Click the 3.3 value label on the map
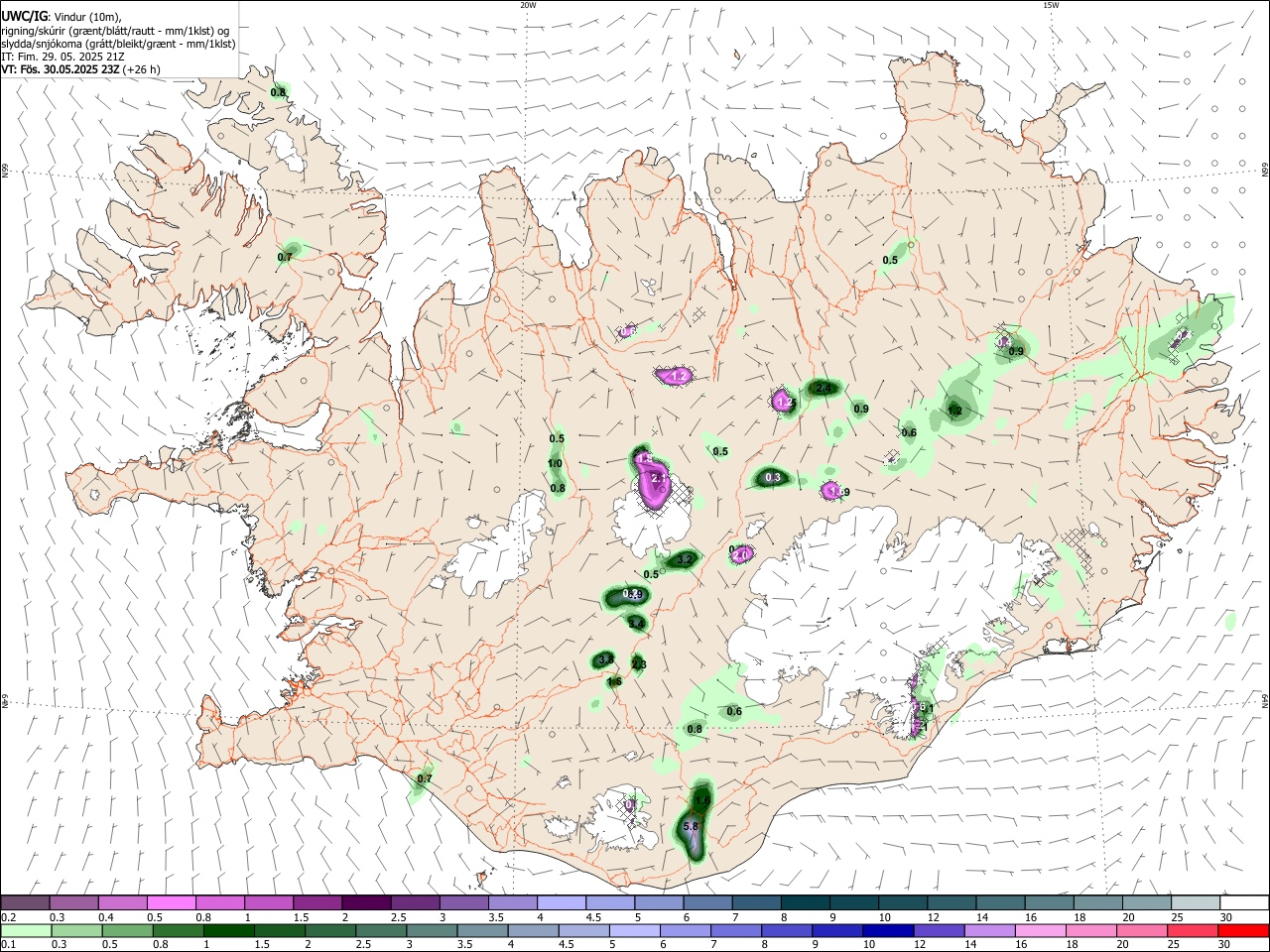Viewport: 1270px width, 952px height. [x=606, y=659]
